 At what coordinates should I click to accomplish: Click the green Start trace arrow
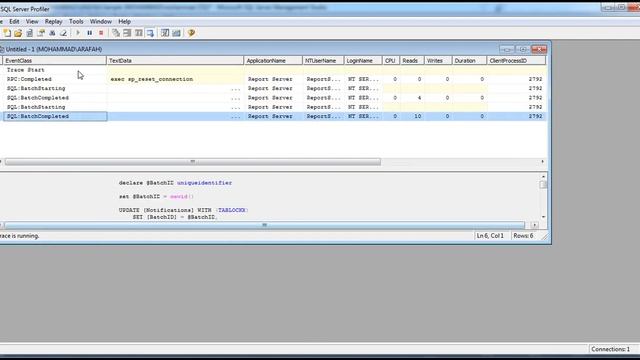78,33
